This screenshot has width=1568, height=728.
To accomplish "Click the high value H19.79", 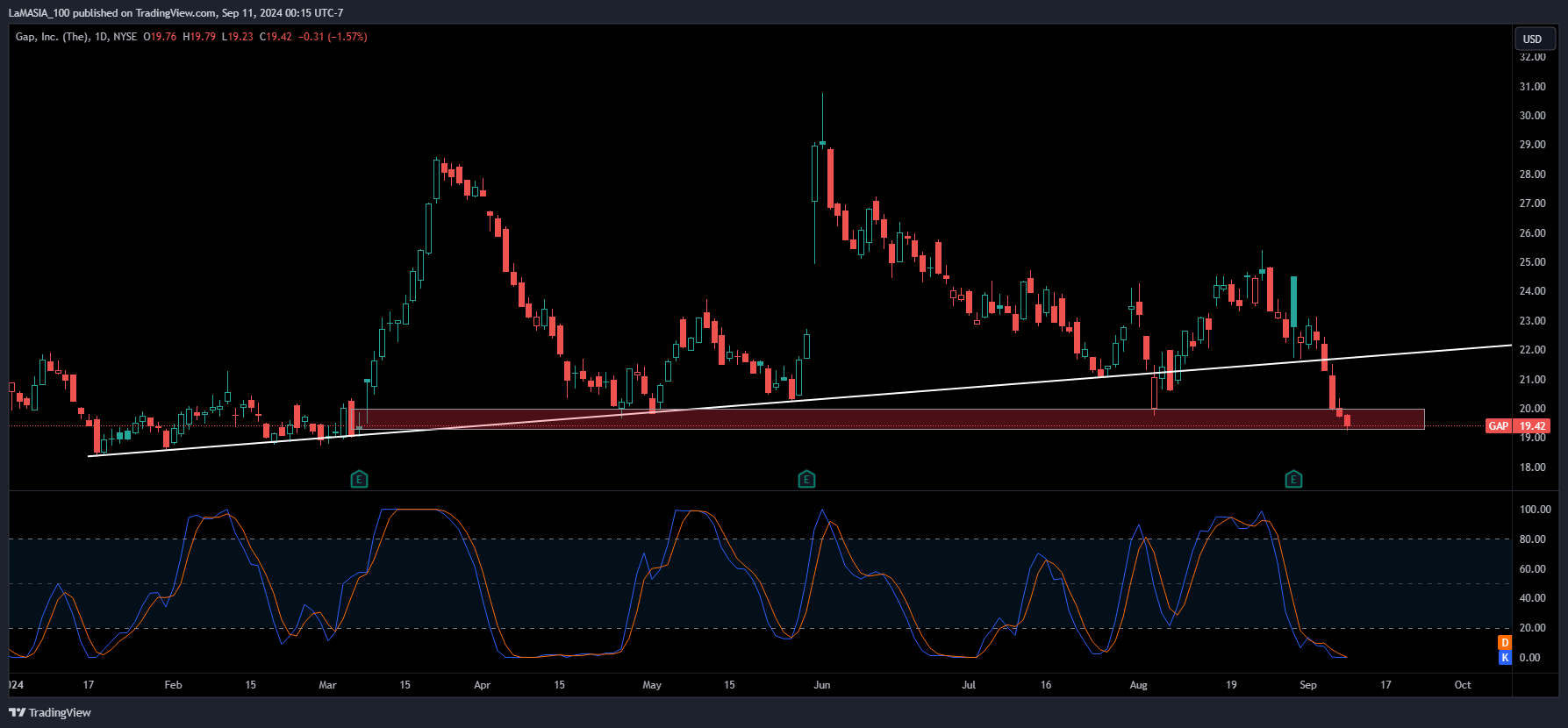I will [x=199, y=37].
